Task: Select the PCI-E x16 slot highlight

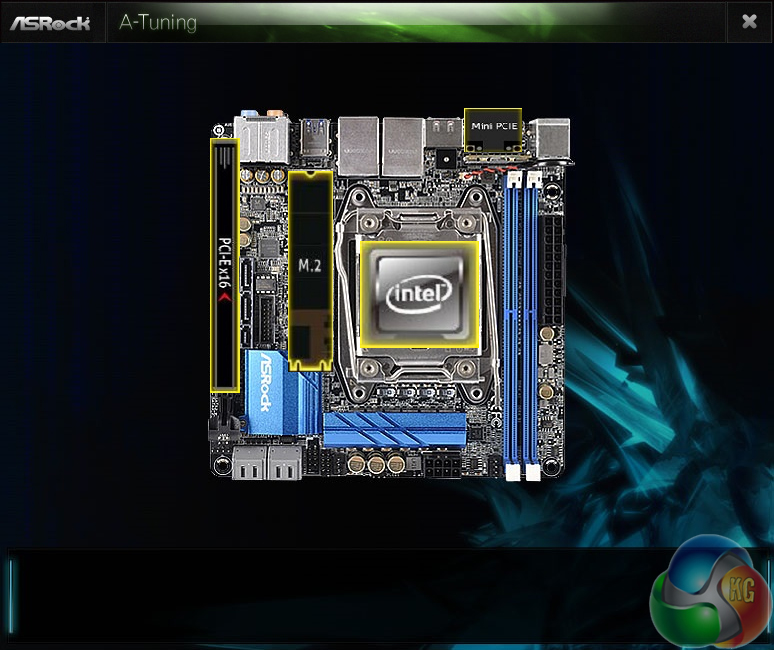Action: [x=225, y=266]
